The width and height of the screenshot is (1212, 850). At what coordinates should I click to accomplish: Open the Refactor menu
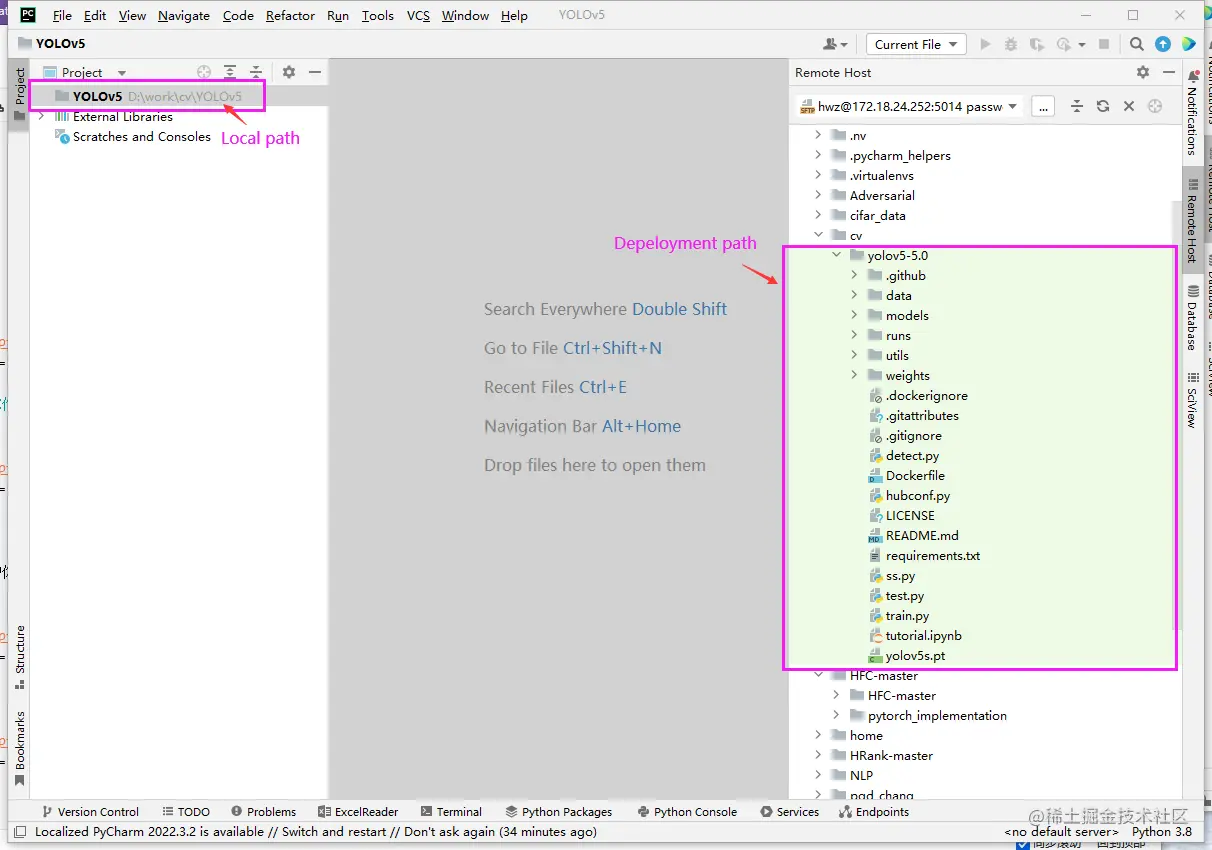290,16
